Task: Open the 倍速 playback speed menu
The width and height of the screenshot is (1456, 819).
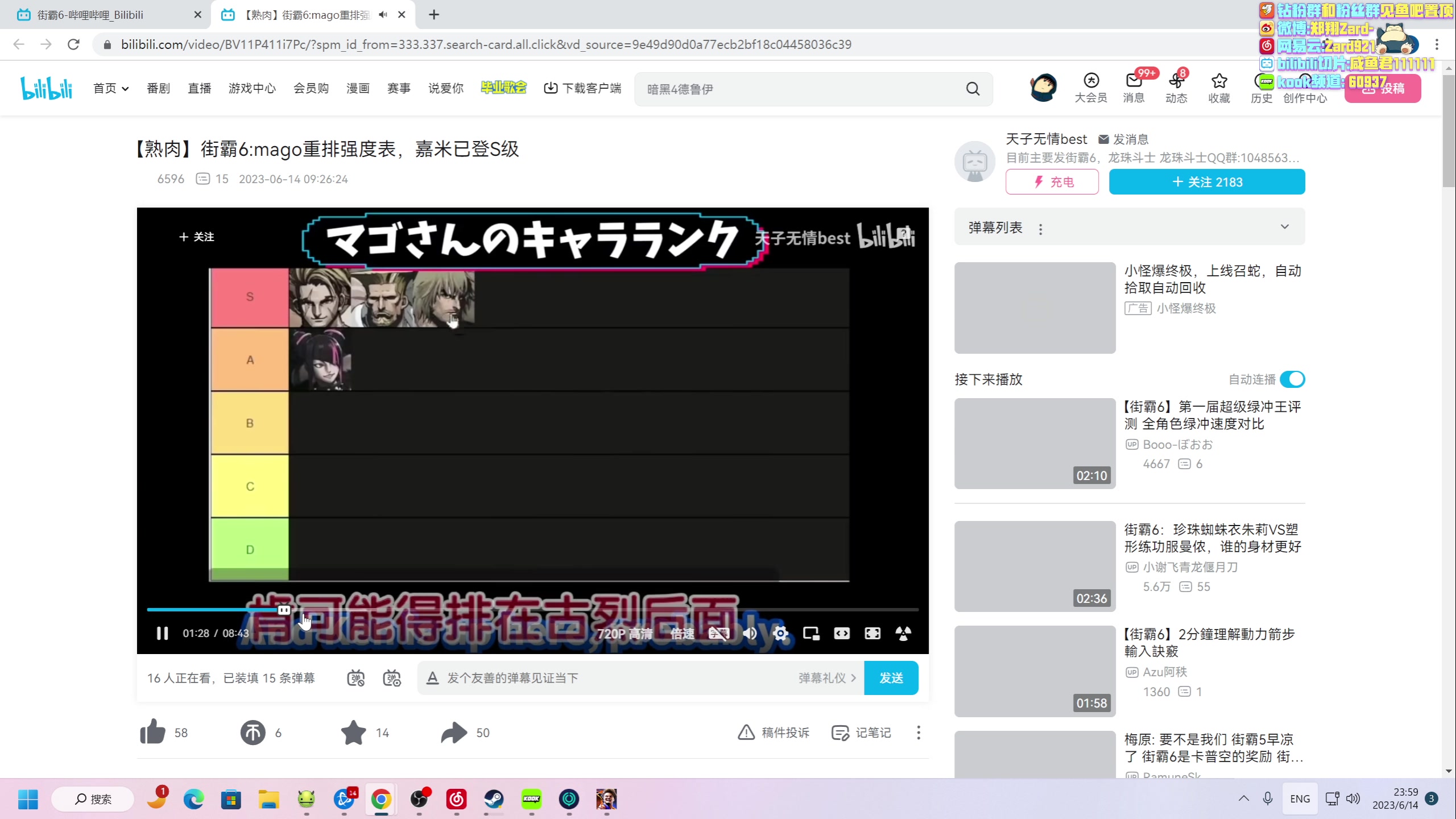Action: pyautogui.click(x=681, y=633)
